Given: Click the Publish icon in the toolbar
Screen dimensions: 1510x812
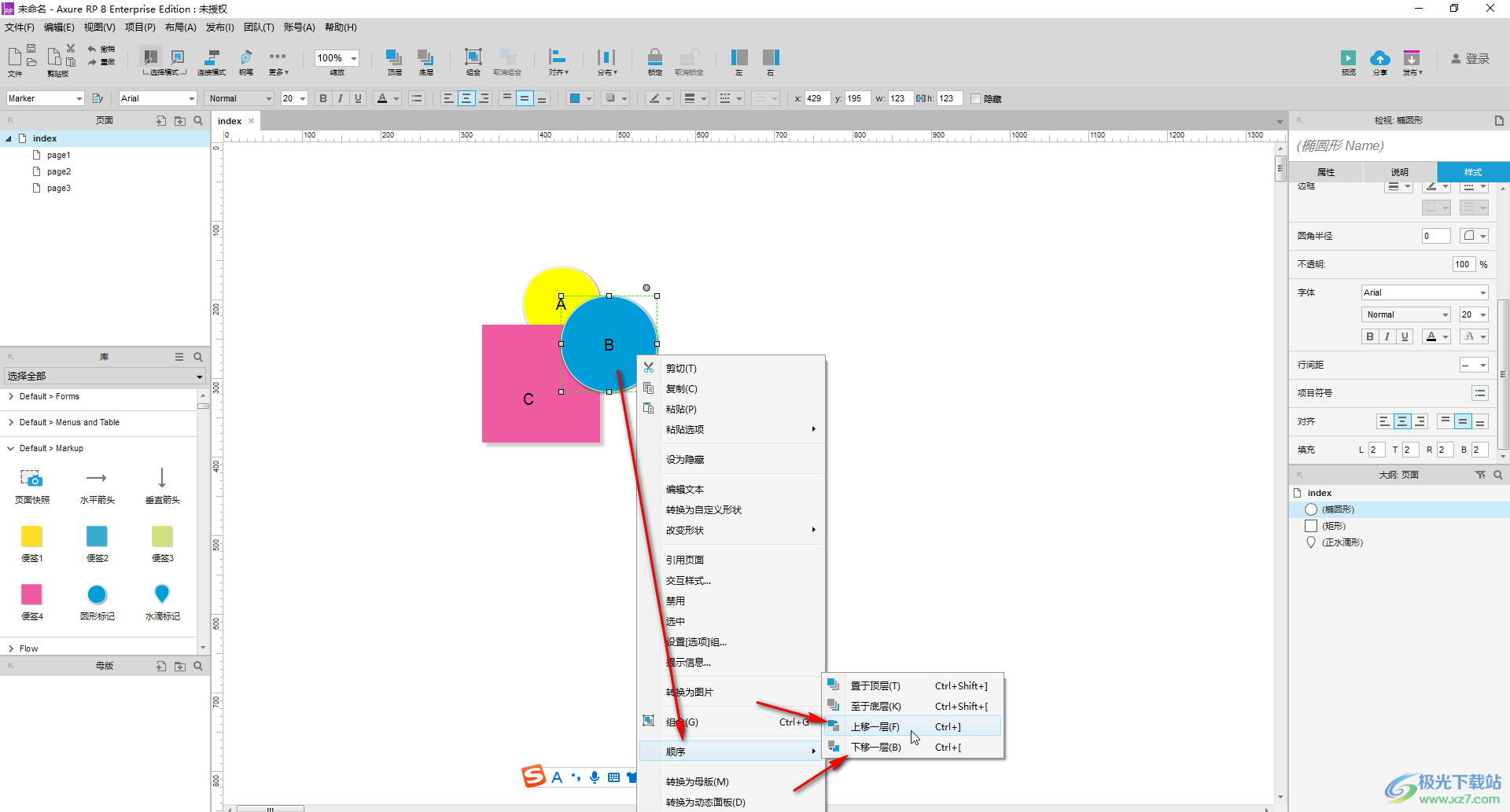Looking at the screenshot, I should pos(1412,59).
